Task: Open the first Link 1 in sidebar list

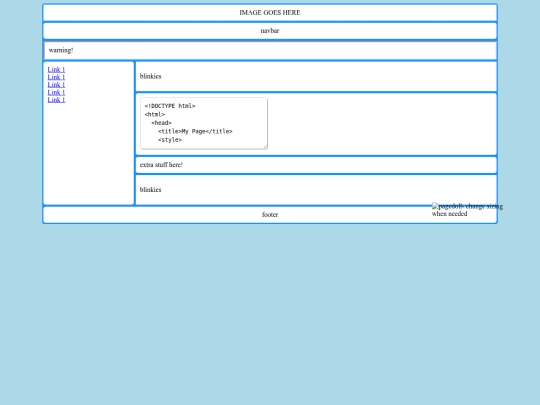Action: click(x=56, y=70)
